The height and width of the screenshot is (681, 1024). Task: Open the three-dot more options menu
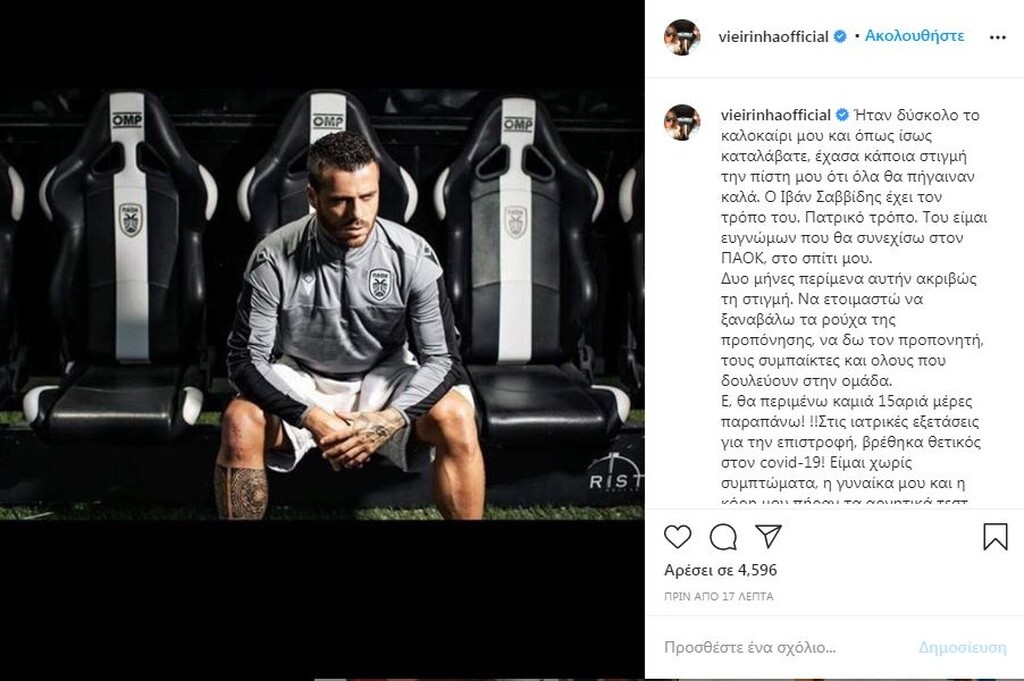point(997,37)
